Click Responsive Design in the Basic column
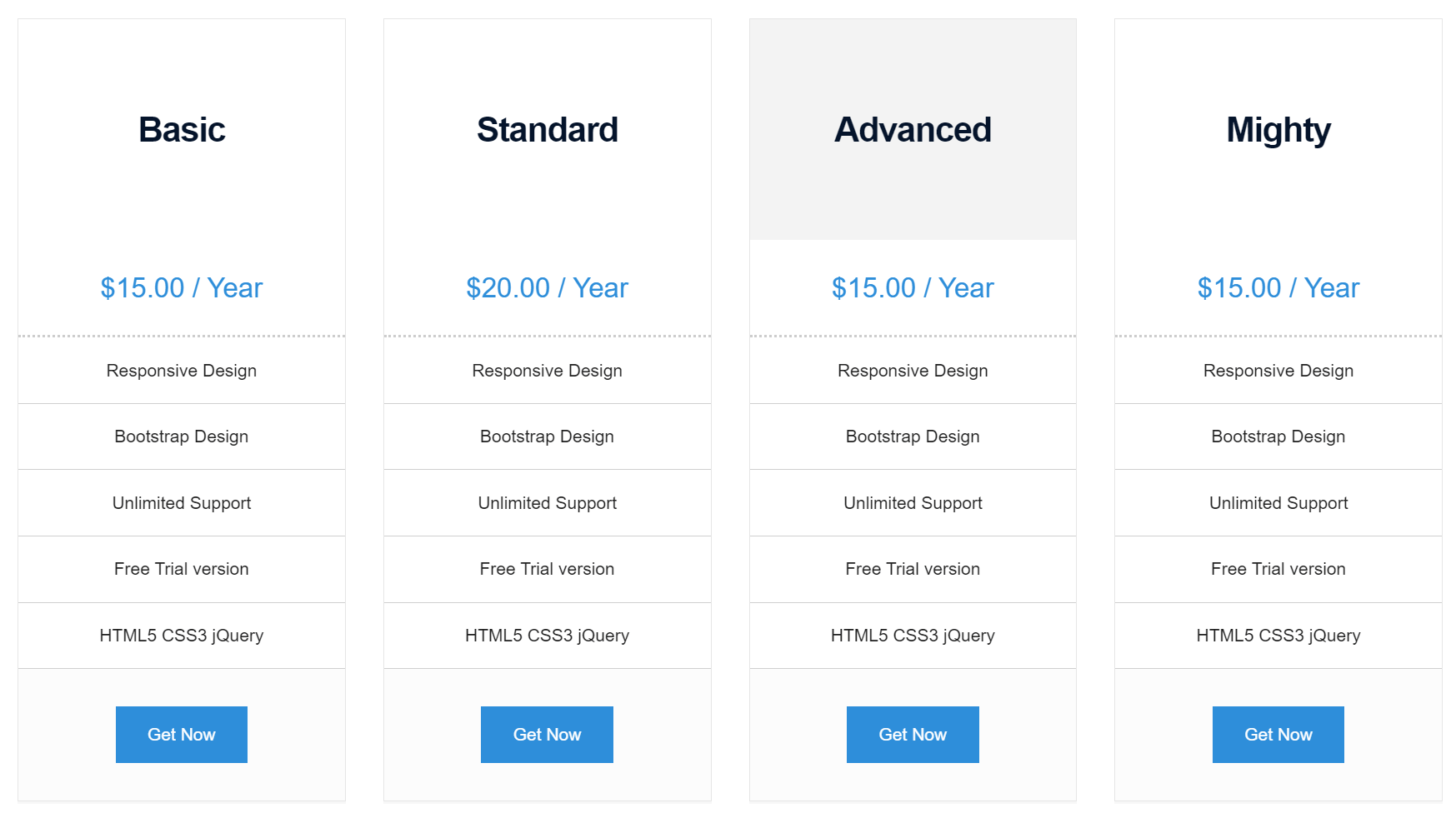Image resolution: width=1456 pixels, height=813 pixels. [x=182, y=371]
